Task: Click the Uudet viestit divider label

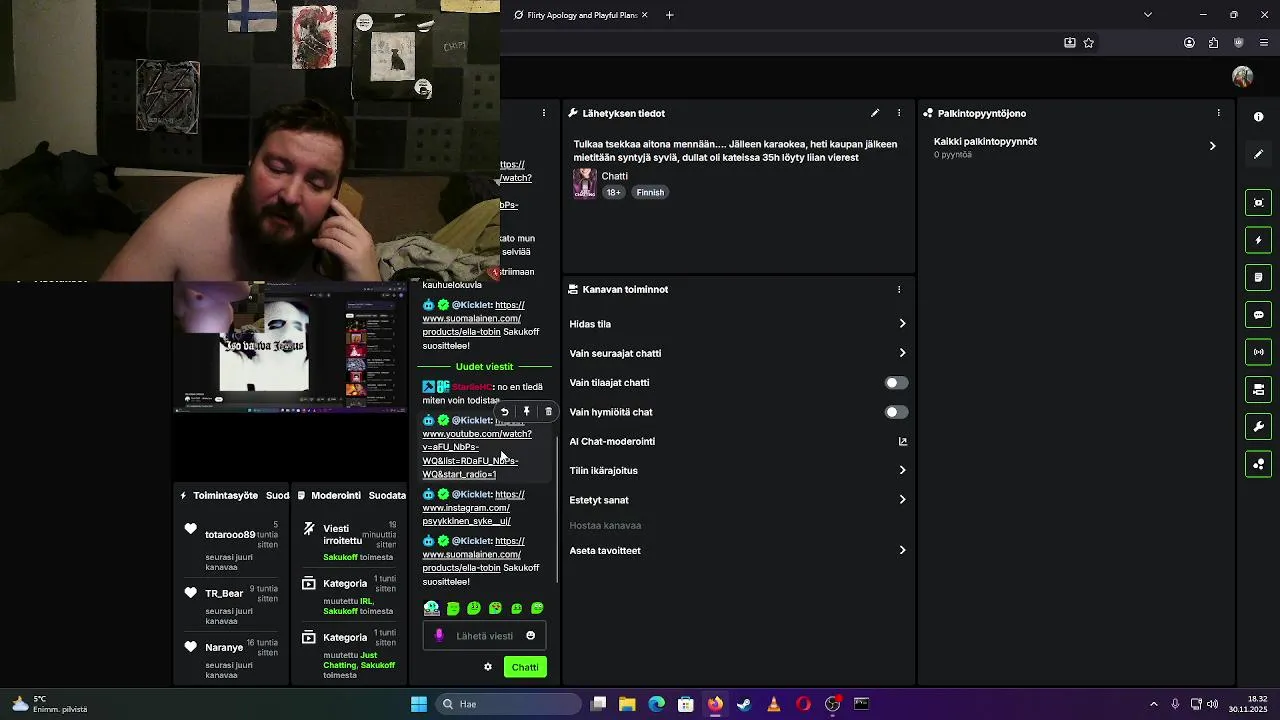Action: tap(484, 366)
